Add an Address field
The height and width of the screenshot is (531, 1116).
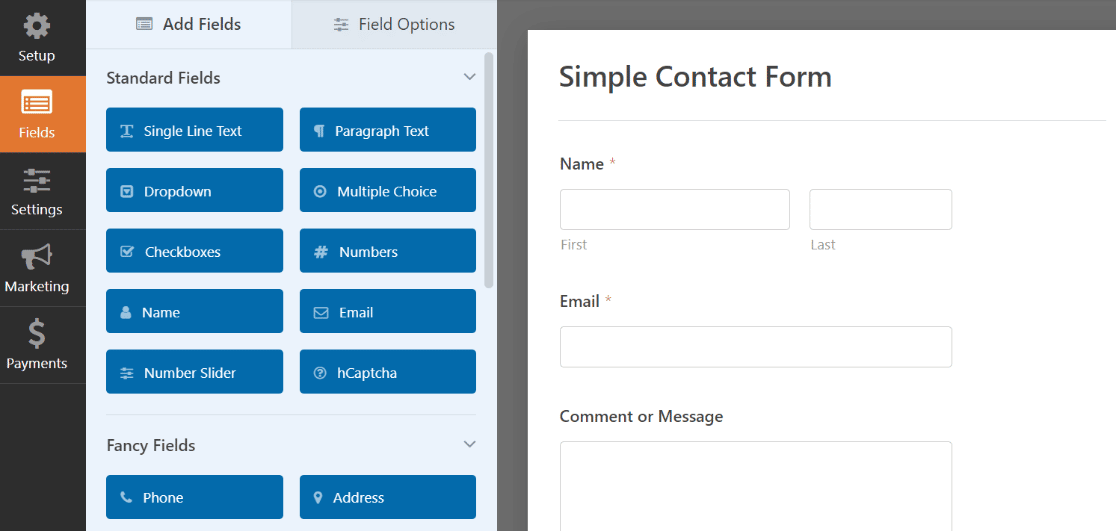click(x=387, y=497)
